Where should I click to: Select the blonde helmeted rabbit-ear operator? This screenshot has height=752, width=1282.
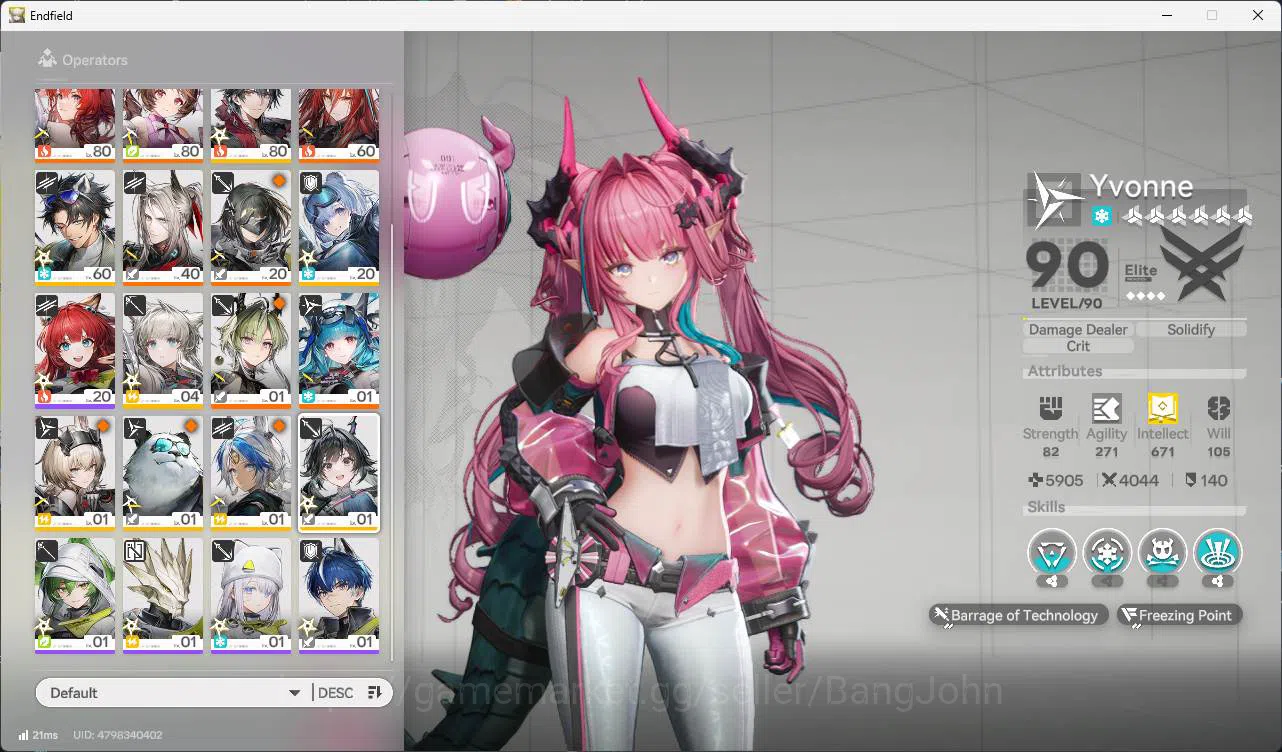(75, 474)
